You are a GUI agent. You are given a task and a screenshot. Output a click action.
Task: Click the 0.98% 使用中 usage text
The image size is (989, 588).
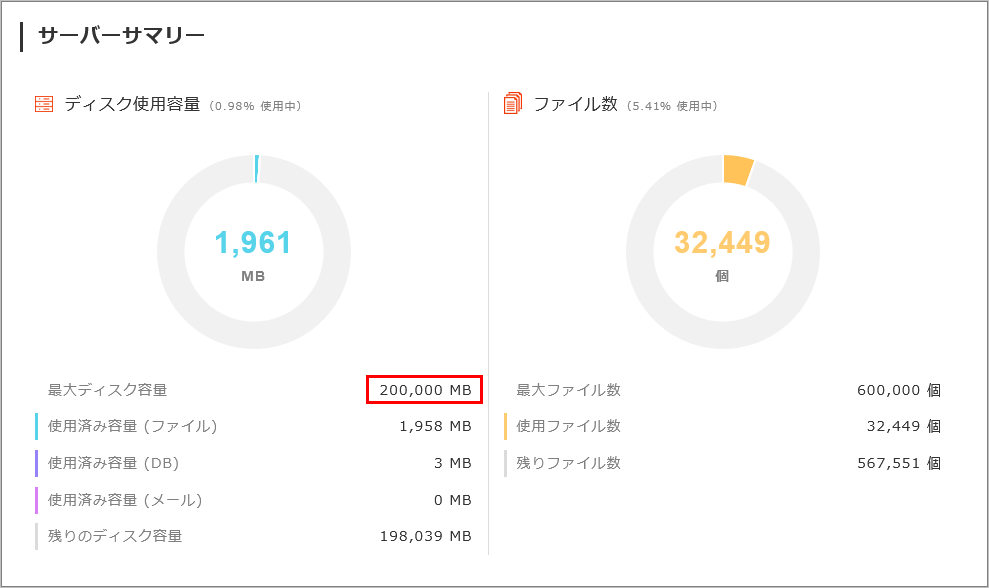point(255,106)
